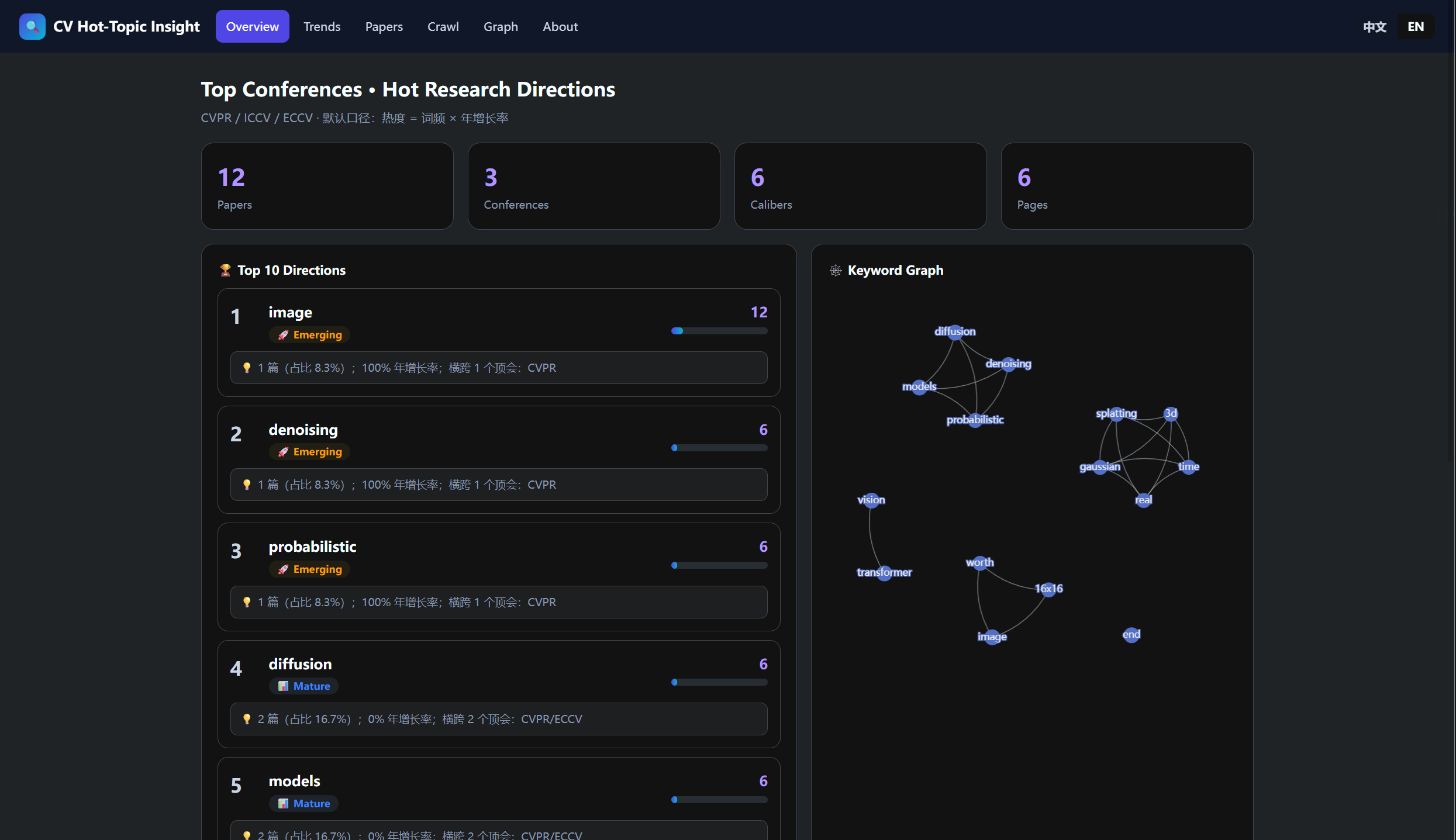Click the rocket icon in probabilistic's Emerging badge
The height and width of the screenshot is (840, 1456).
pyautogui.click(x=283, y=569)
